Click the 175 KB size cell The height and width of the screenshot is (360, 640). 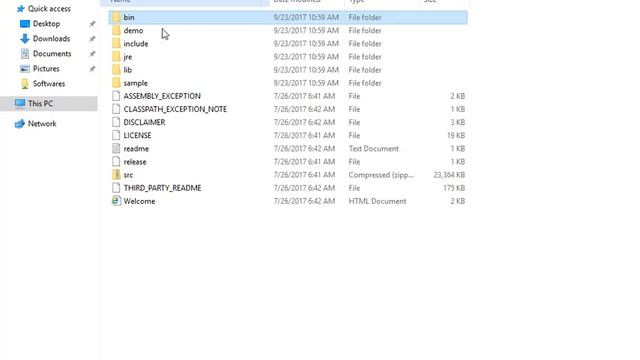point(454,188)
